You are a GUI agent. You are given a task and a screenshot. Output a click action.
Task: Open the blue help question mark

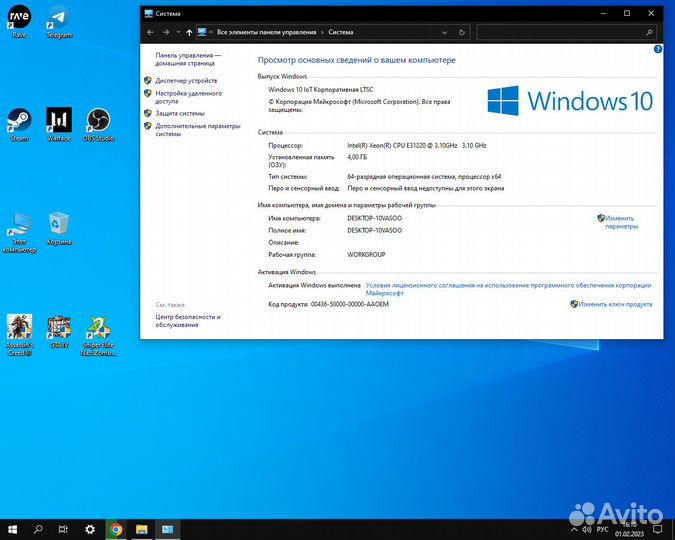(658, 49)
